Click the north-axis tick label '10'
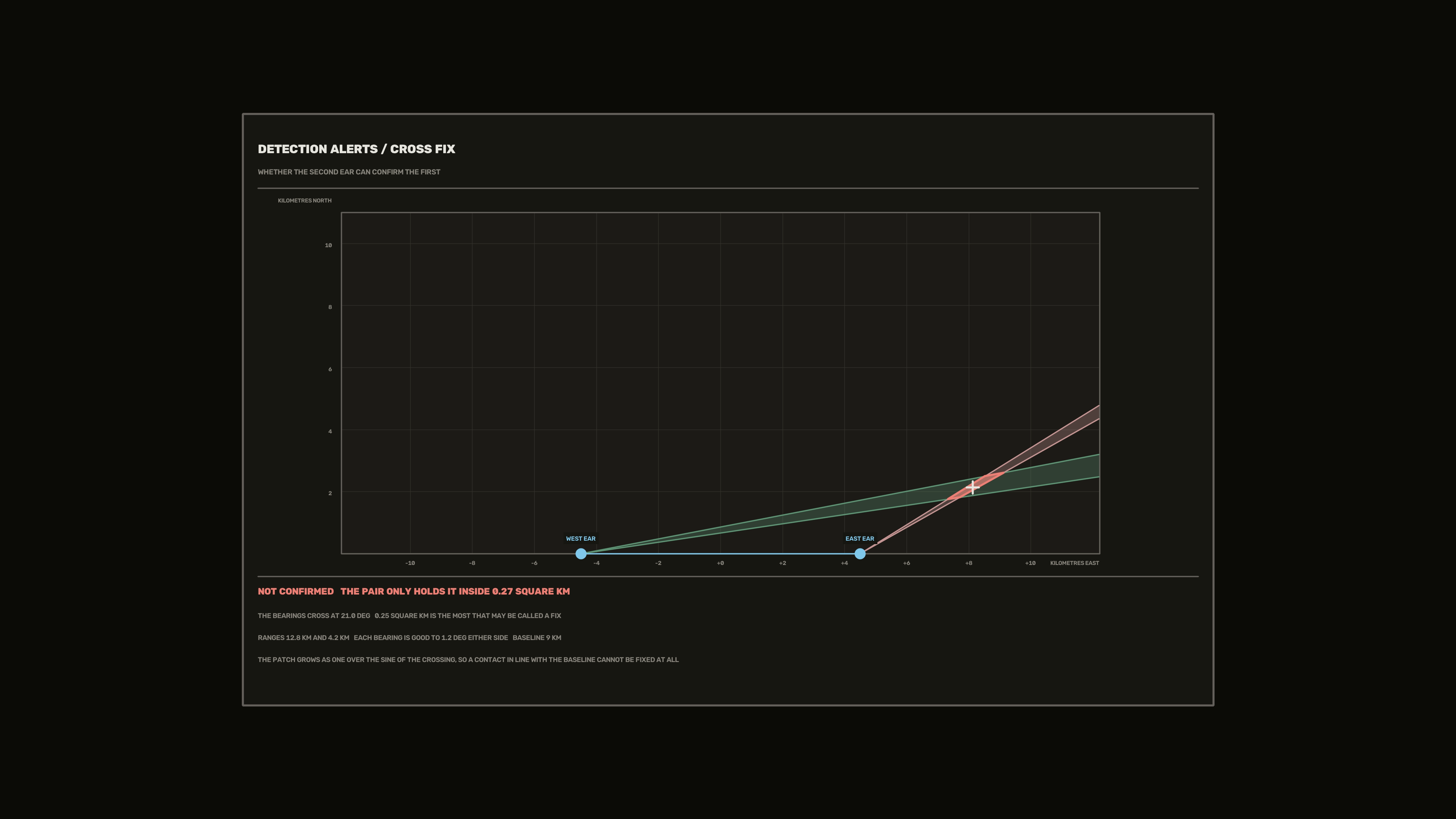1456x819 pixels. click(328, 245)
